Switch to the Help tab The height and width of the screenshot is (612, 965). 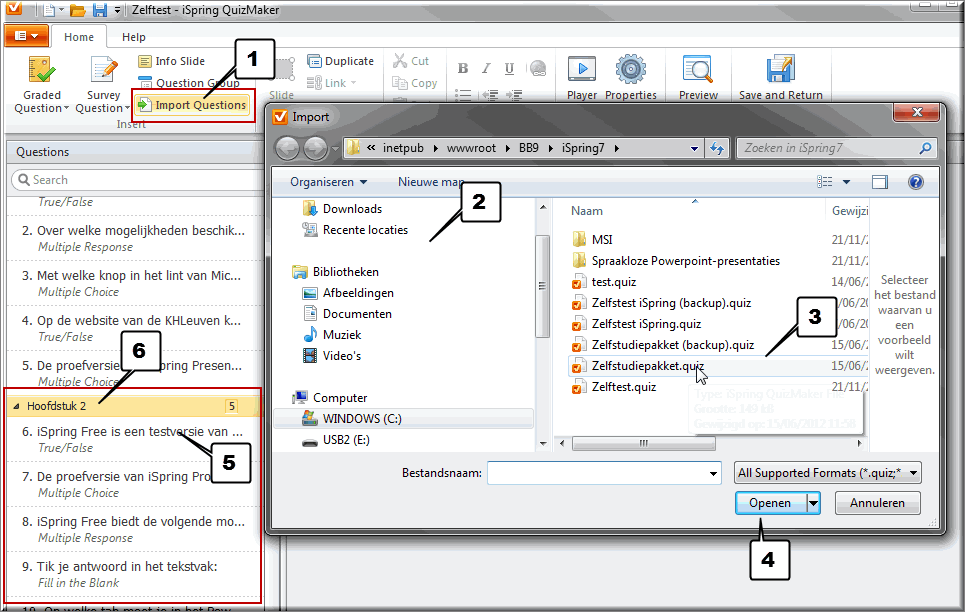point(134,37)
